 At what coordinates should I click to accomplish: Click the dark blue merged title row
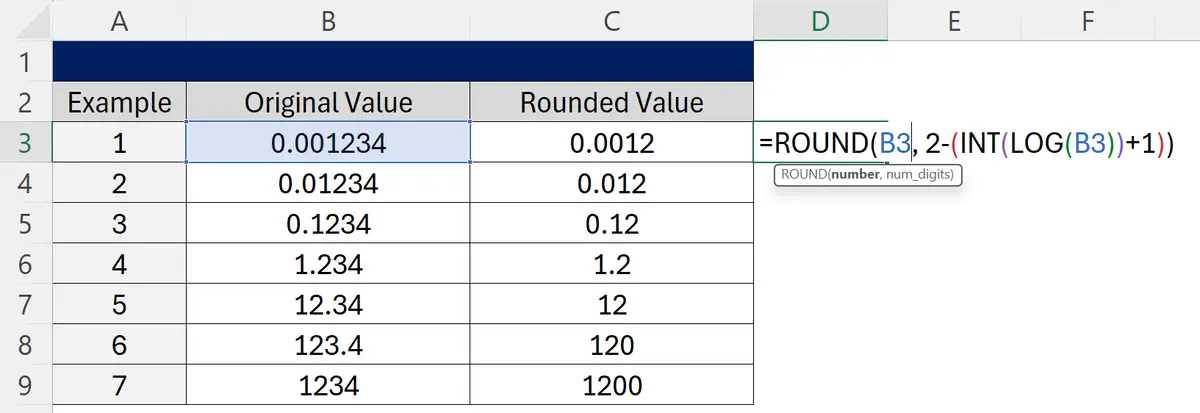click(403, 62)
